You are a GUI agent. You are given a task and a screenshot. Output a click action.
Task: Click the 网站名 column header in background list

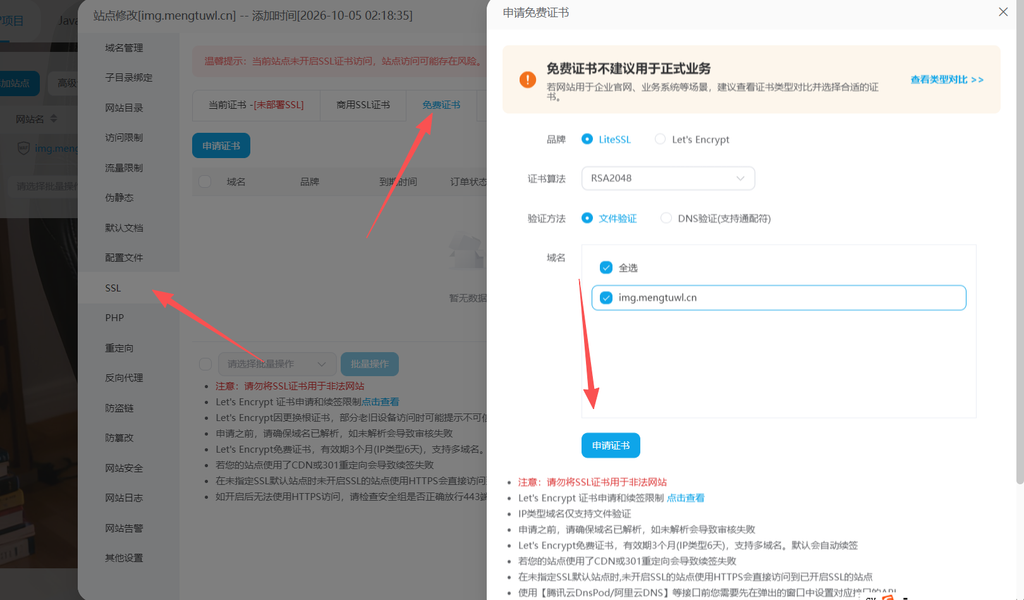[x=30, y=119]
